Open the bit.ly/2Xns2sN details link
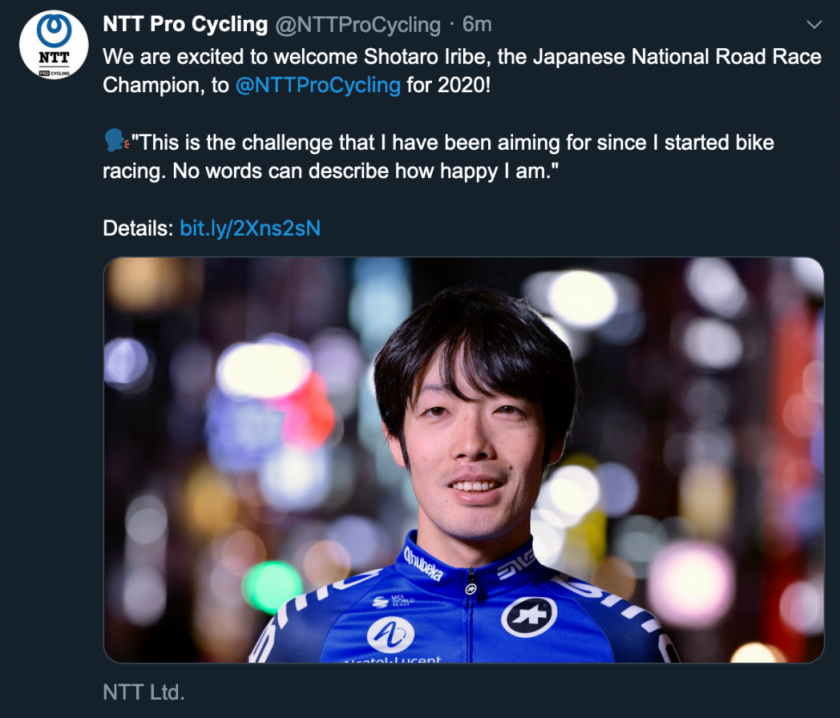The height and width of the screenshot is (718, 840). (x=250, y=228)
